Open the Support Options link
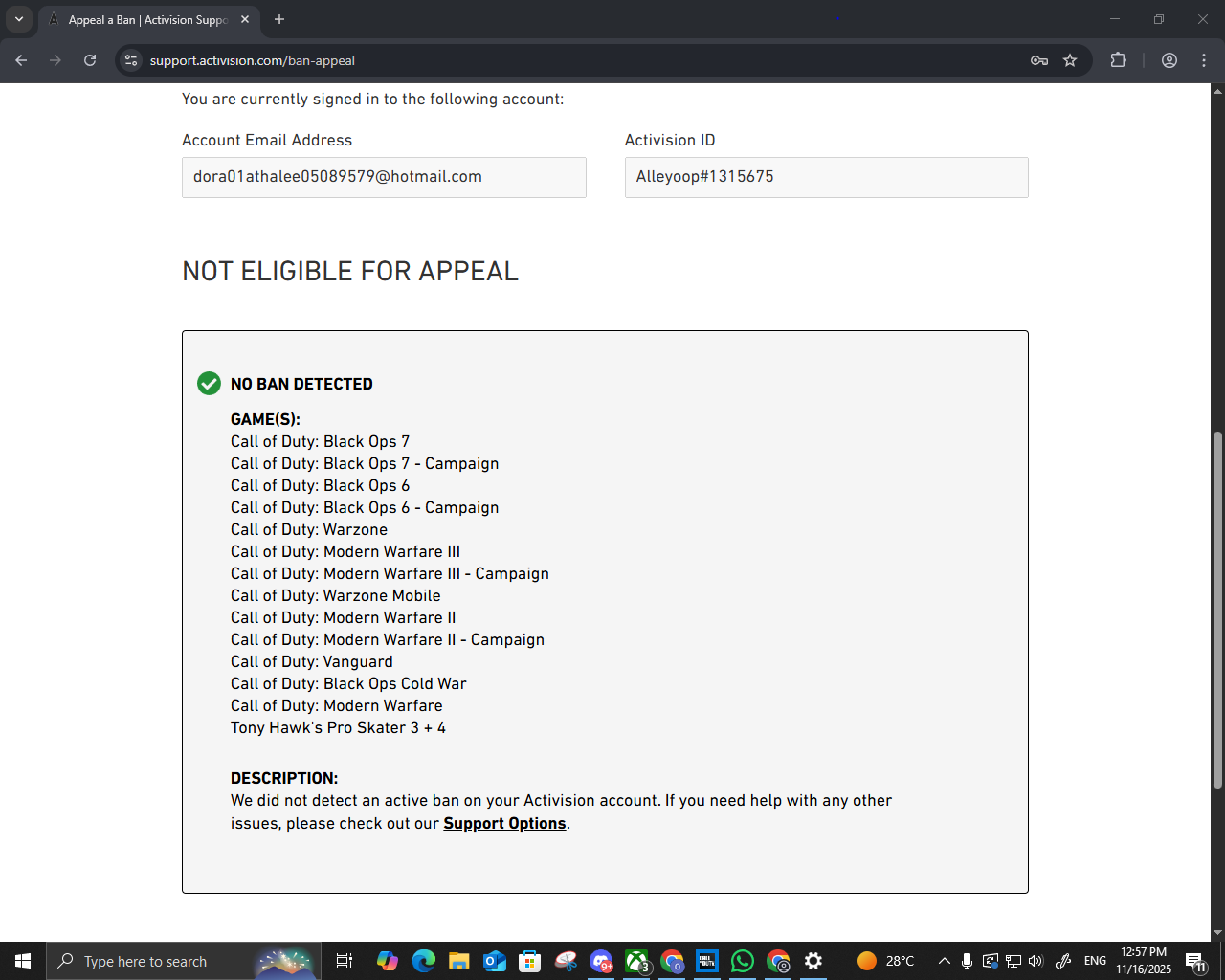 click(x=504, y=823)
